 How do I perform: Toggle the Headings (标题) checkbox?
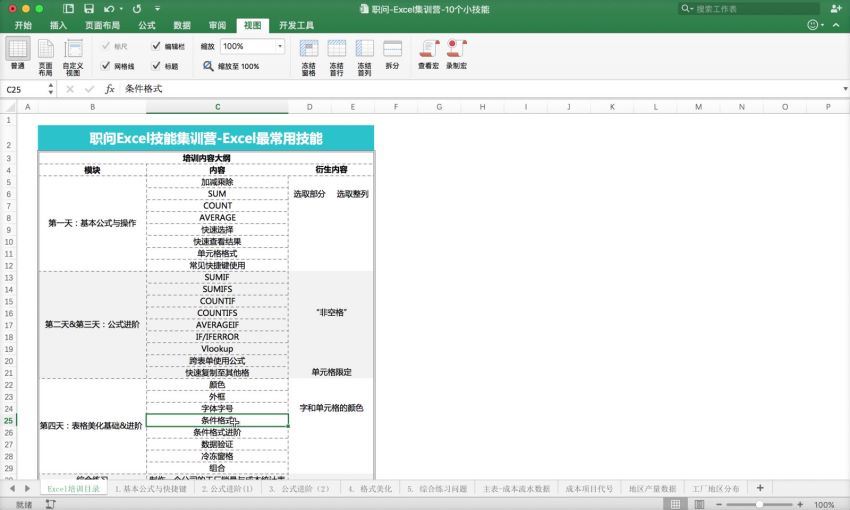(x=156, y=66)
